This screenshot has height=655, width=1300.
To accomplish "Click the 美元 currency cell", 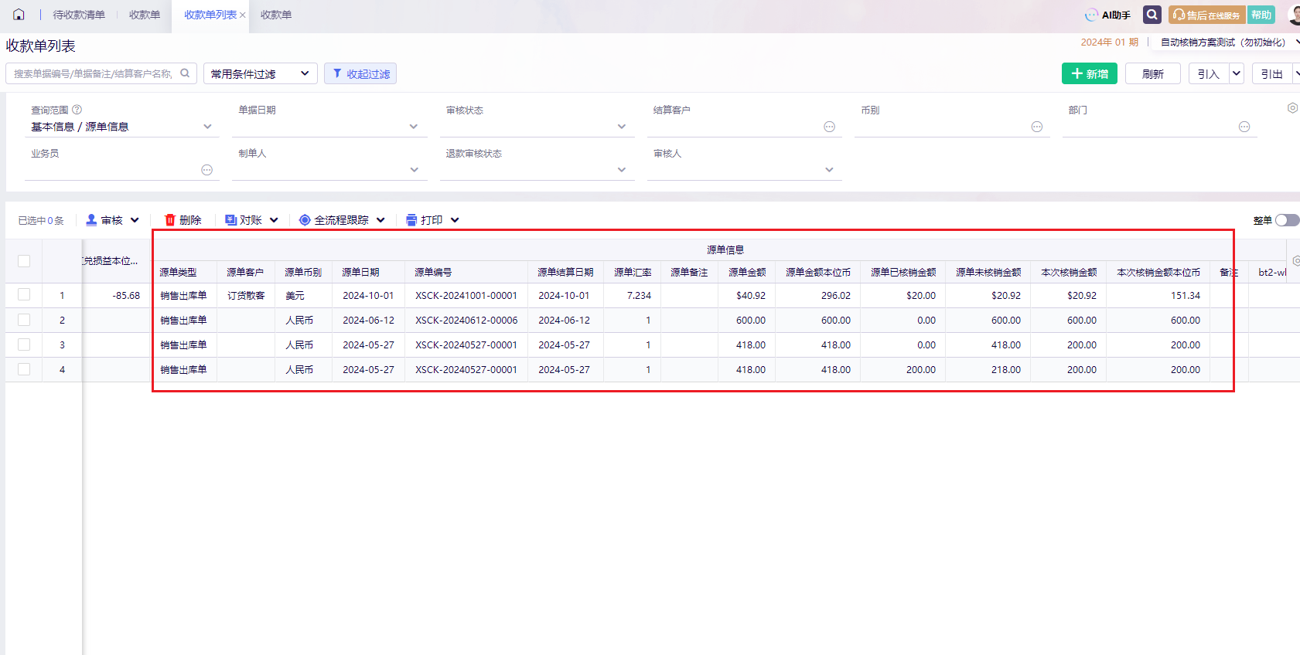I will [x=295, y=296].
